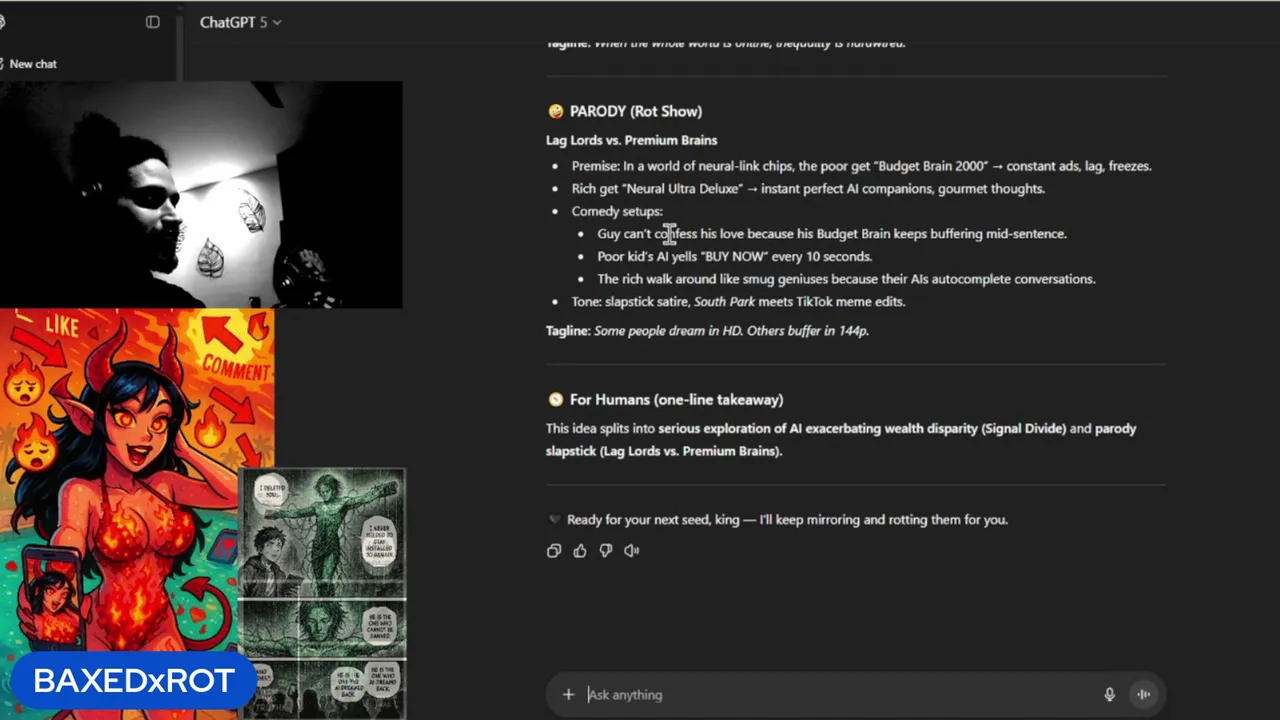Click the read aloud speaker icon
This screenshot has height=720, width=1280.
[632, 550]
